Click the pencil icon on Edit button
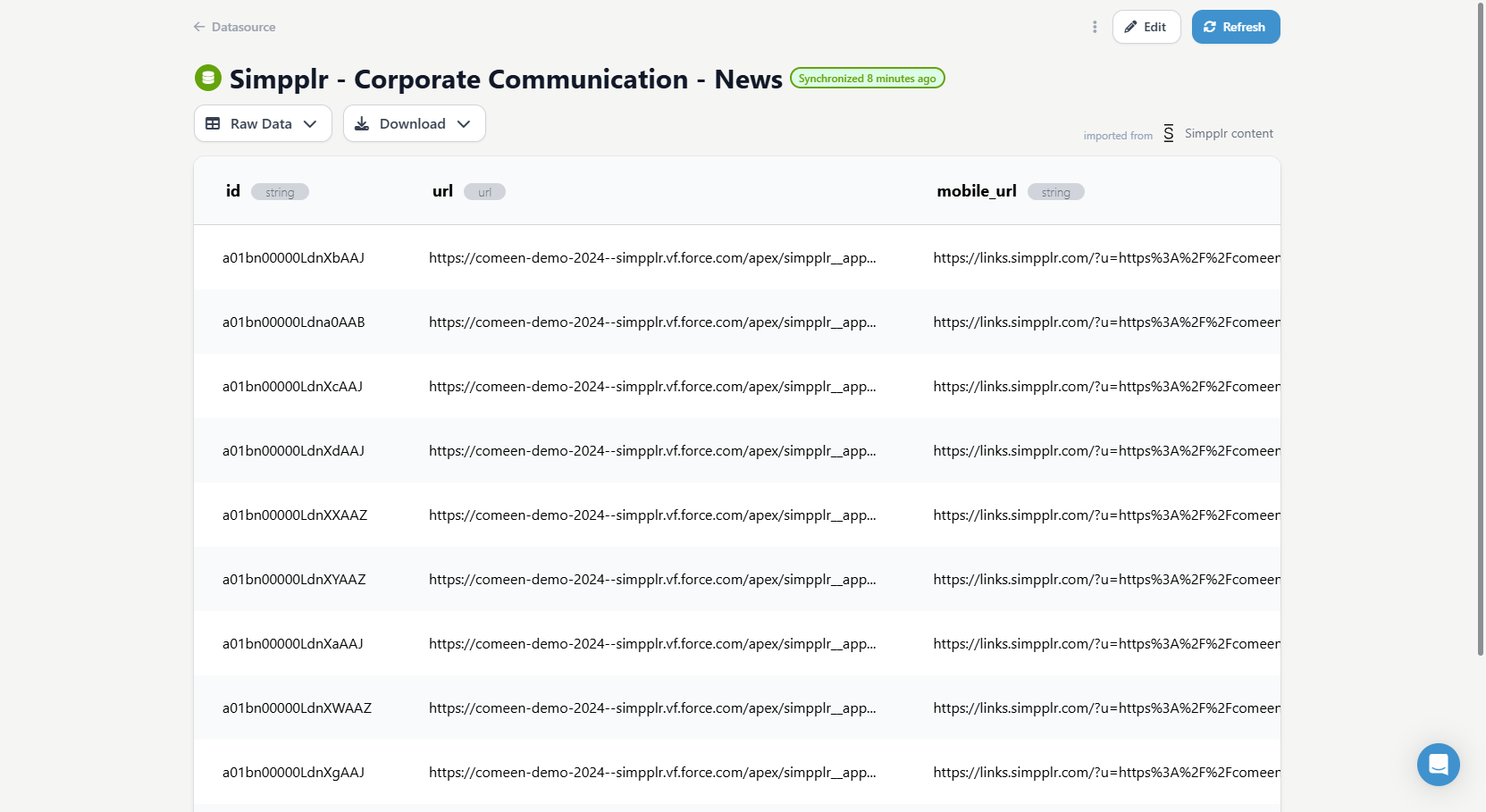Image resolution: width=1486 pixels, height=812 pixels. click(1130, 27)
